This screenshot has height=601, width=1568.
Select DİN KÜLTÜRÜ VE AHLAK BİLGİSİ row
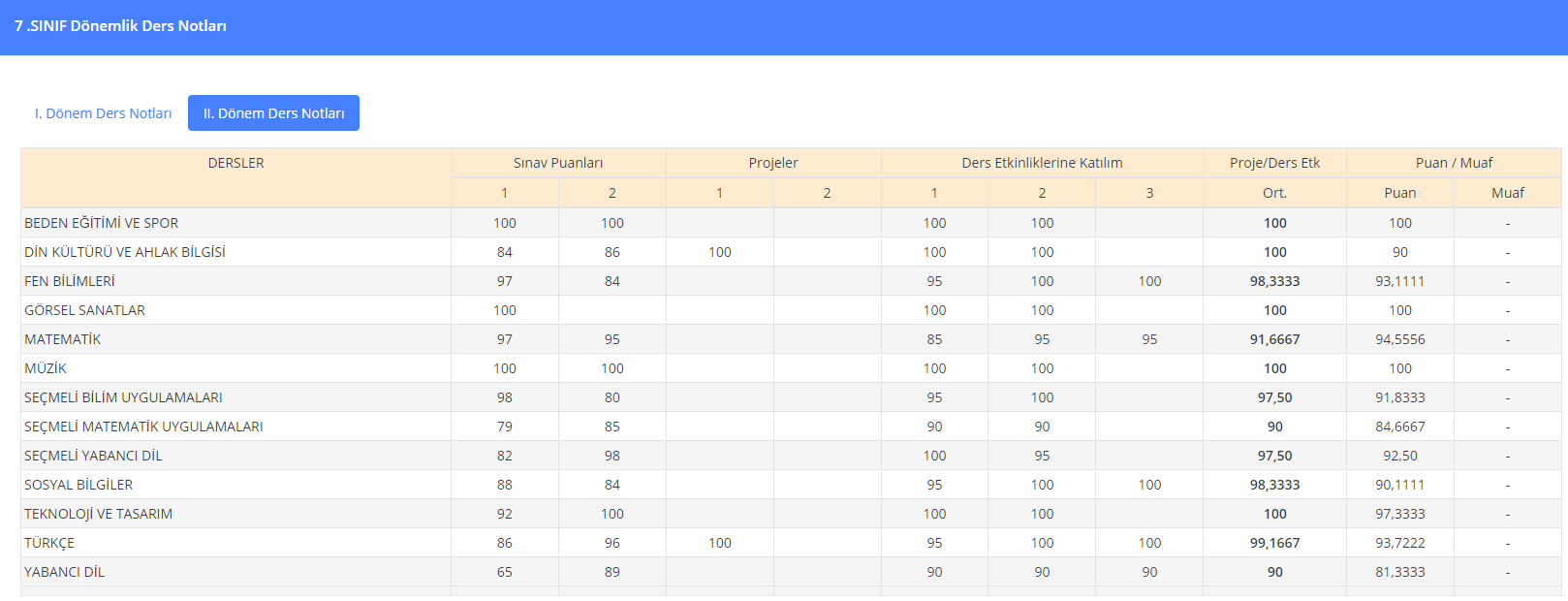(791, 252)
